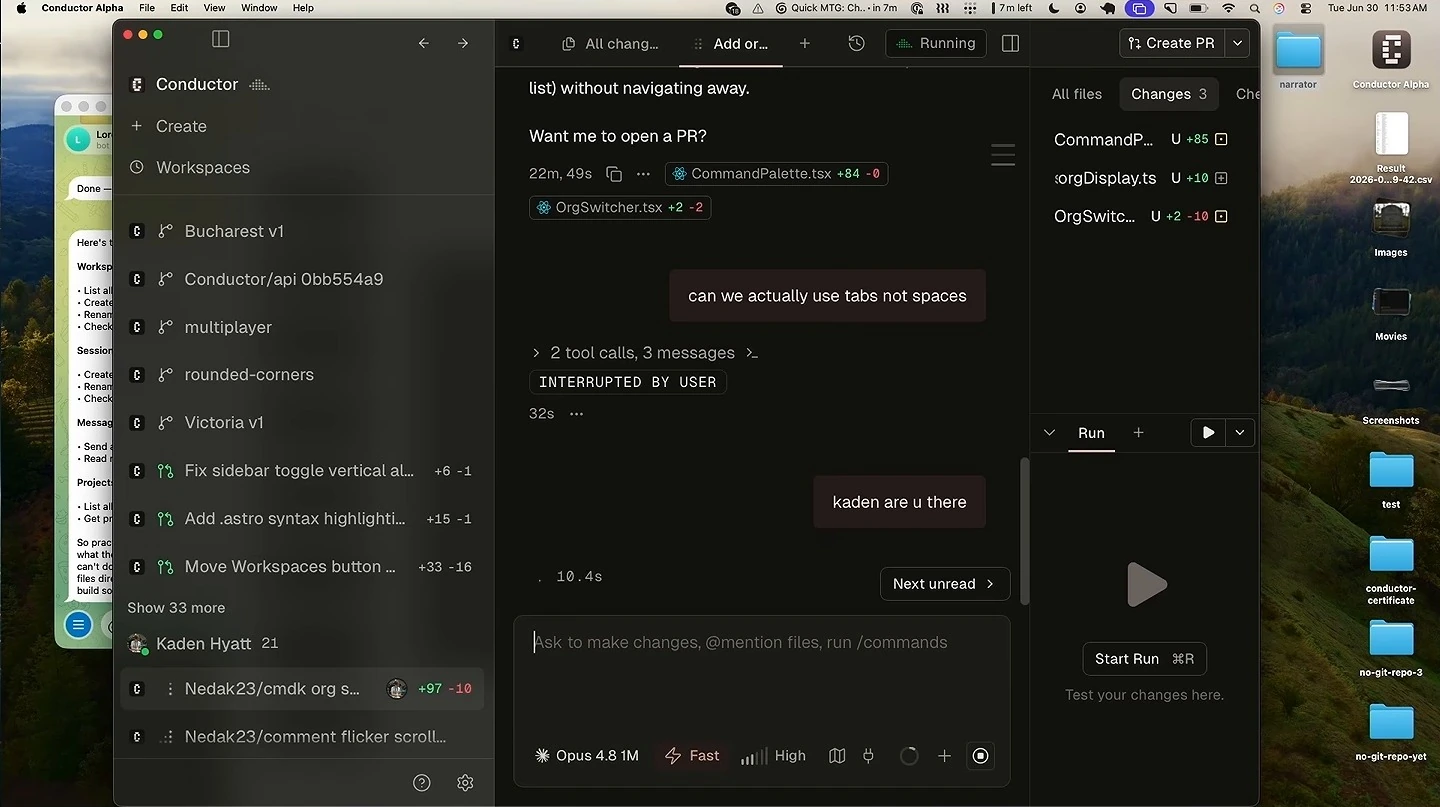Open settings gear in sidebar

coord(465,783)
